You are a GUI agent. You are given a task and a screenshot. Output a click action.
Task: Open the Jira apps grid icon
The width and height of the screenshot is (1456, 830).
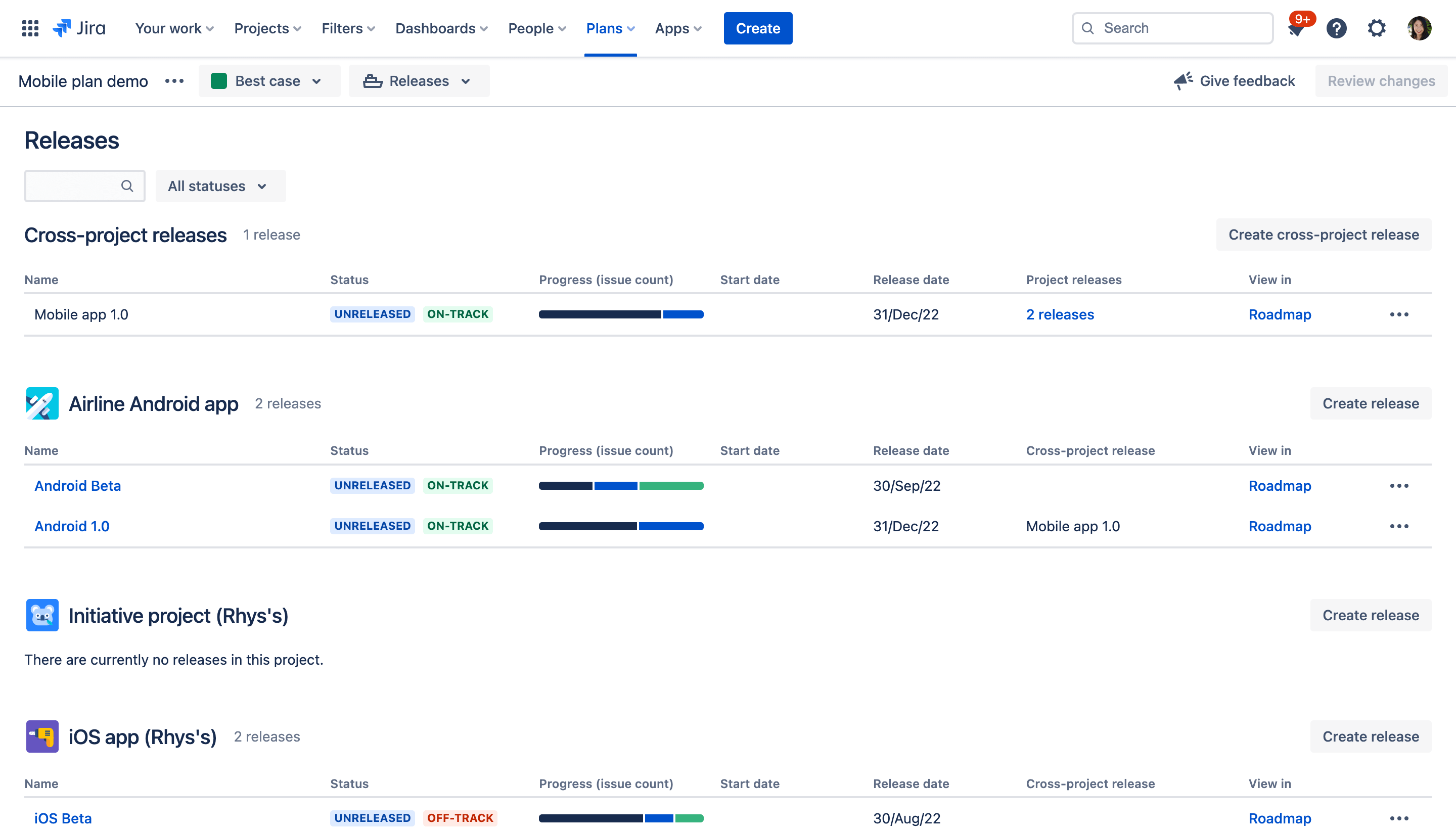point(30,28)
